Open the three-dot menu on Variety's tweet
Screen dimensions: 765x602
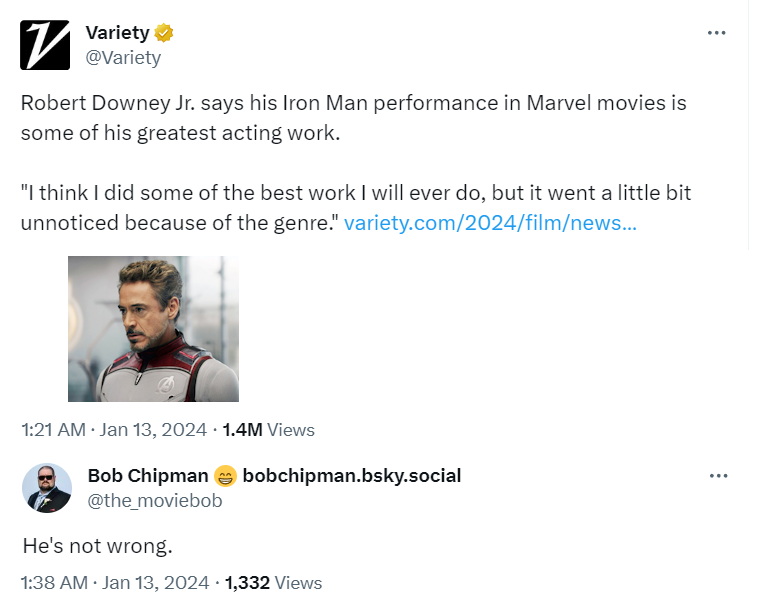(716, 33)
